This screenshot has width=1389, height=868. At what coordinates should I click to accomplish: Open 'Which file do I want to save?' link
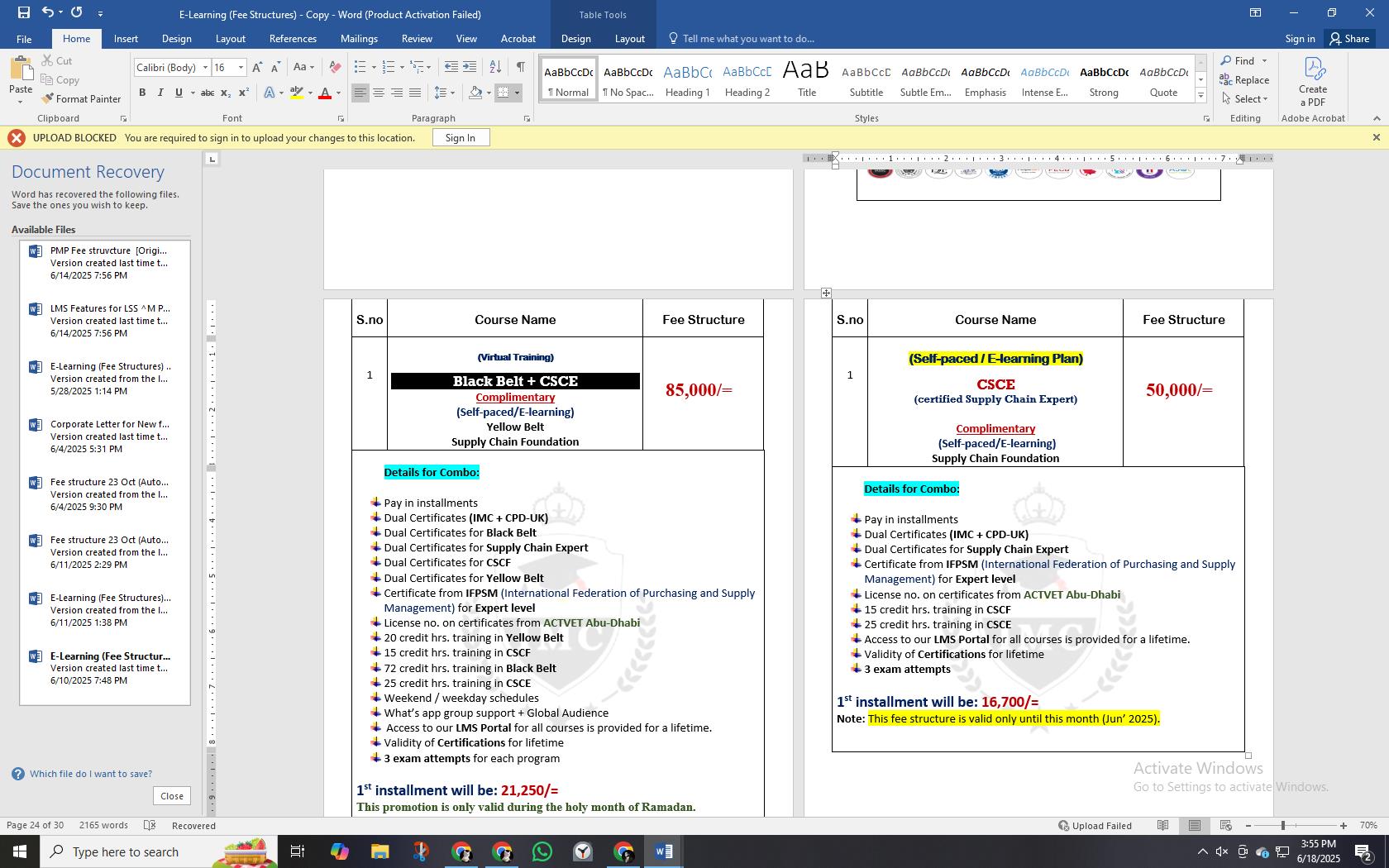[91, 774]
